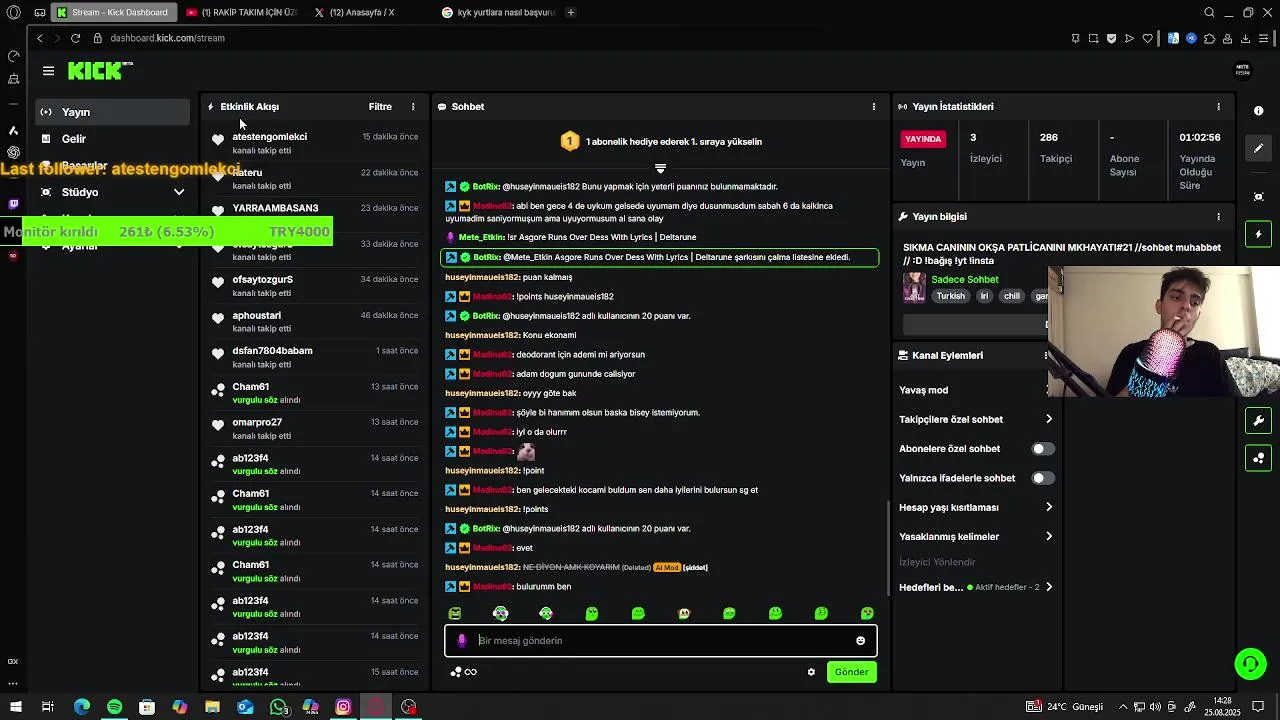The width and height of the screenshot is (1280, 720).
Task: Toggle Abonelere özel sohbet switch
Action: (x=1043, y=449)
